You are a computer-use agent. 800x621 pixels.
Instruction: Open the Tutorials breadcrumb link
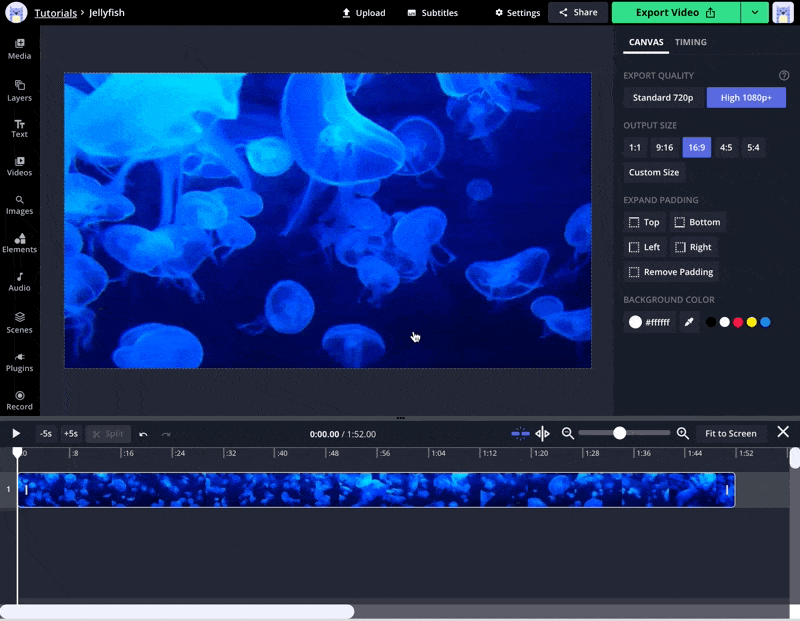point(55,14)
